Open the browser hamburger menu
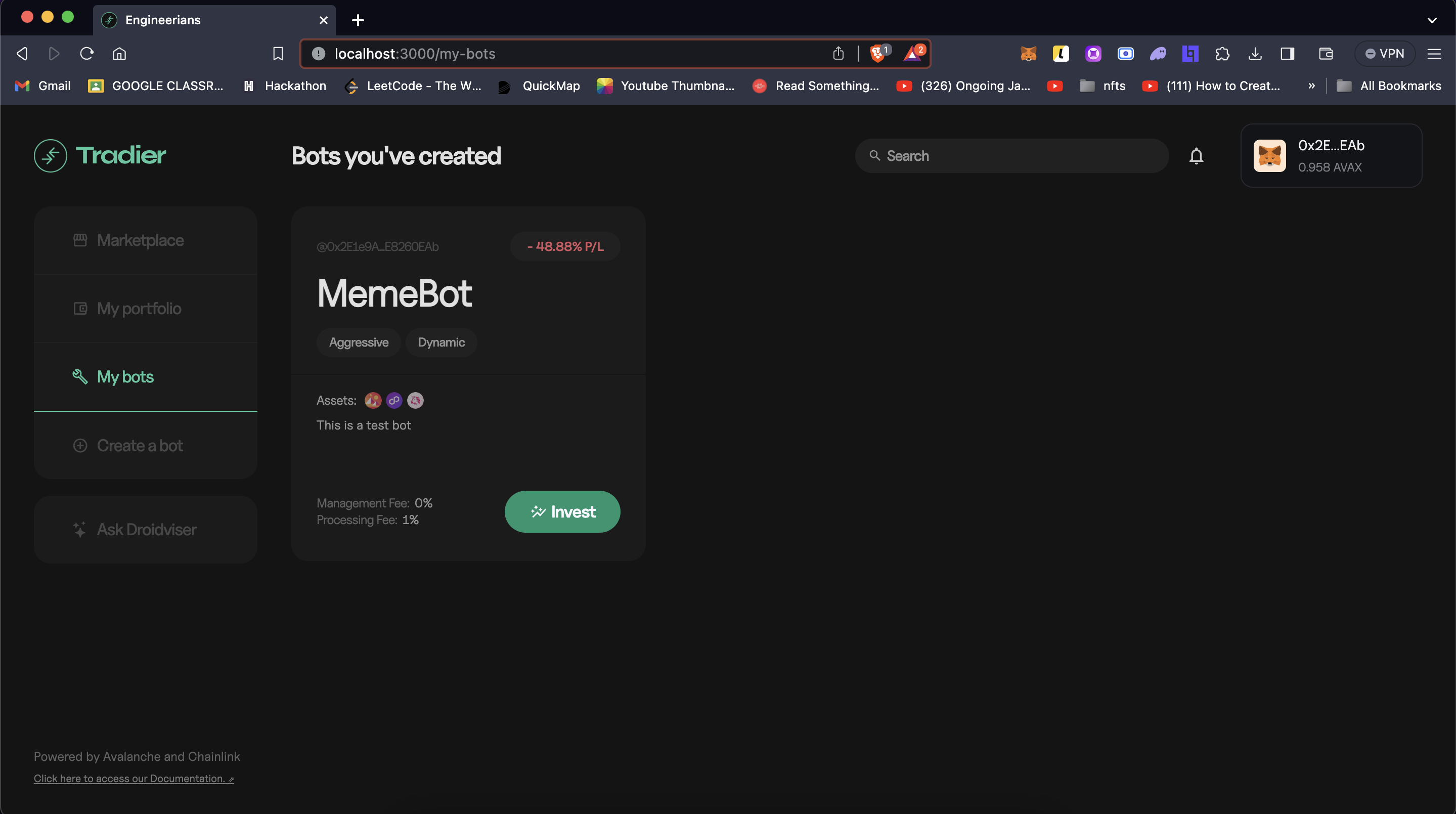 (1434, 54)
